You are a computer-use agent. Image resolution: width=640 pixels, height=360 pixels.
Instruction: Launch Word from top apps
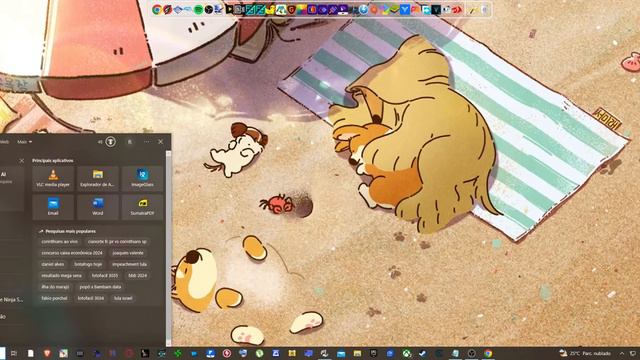point(98,207)
